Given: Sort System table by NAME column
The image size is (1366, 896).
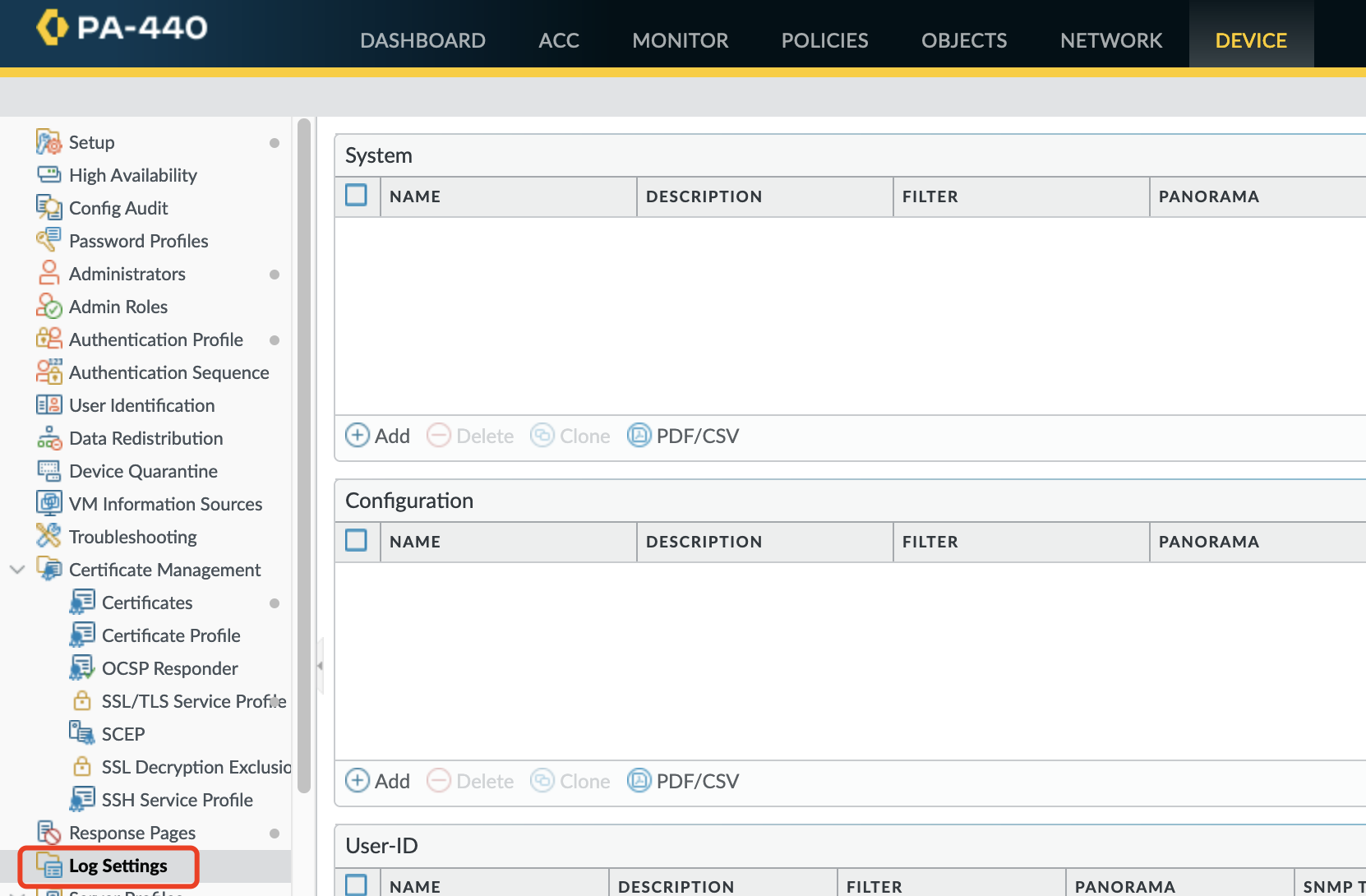Looking at the screenshot, I should point(508,196).
